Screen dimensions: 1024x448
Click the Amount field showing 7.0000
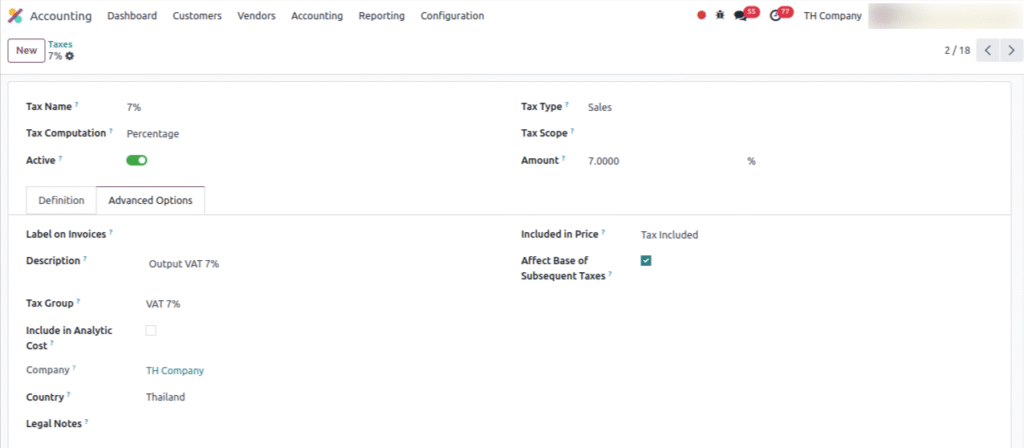click(660, 161)
